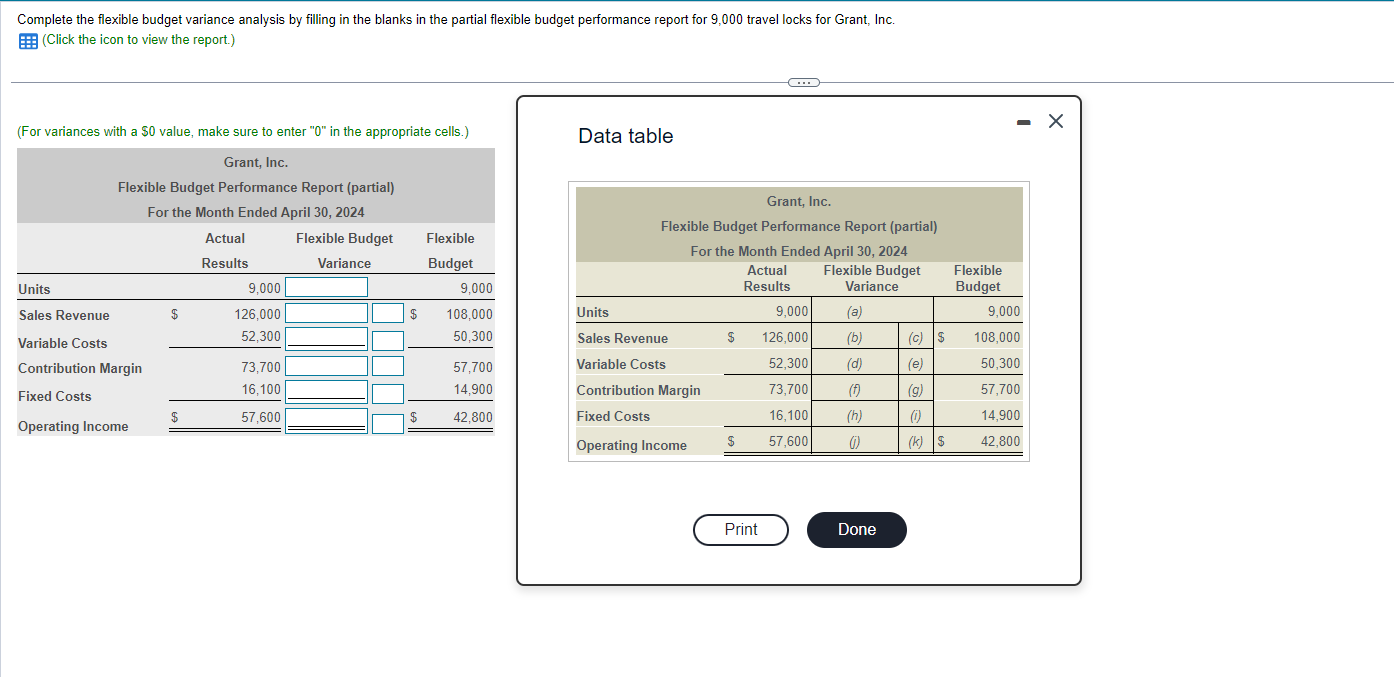
Task: Click 42,800 in the data table
Action: 1001,442
